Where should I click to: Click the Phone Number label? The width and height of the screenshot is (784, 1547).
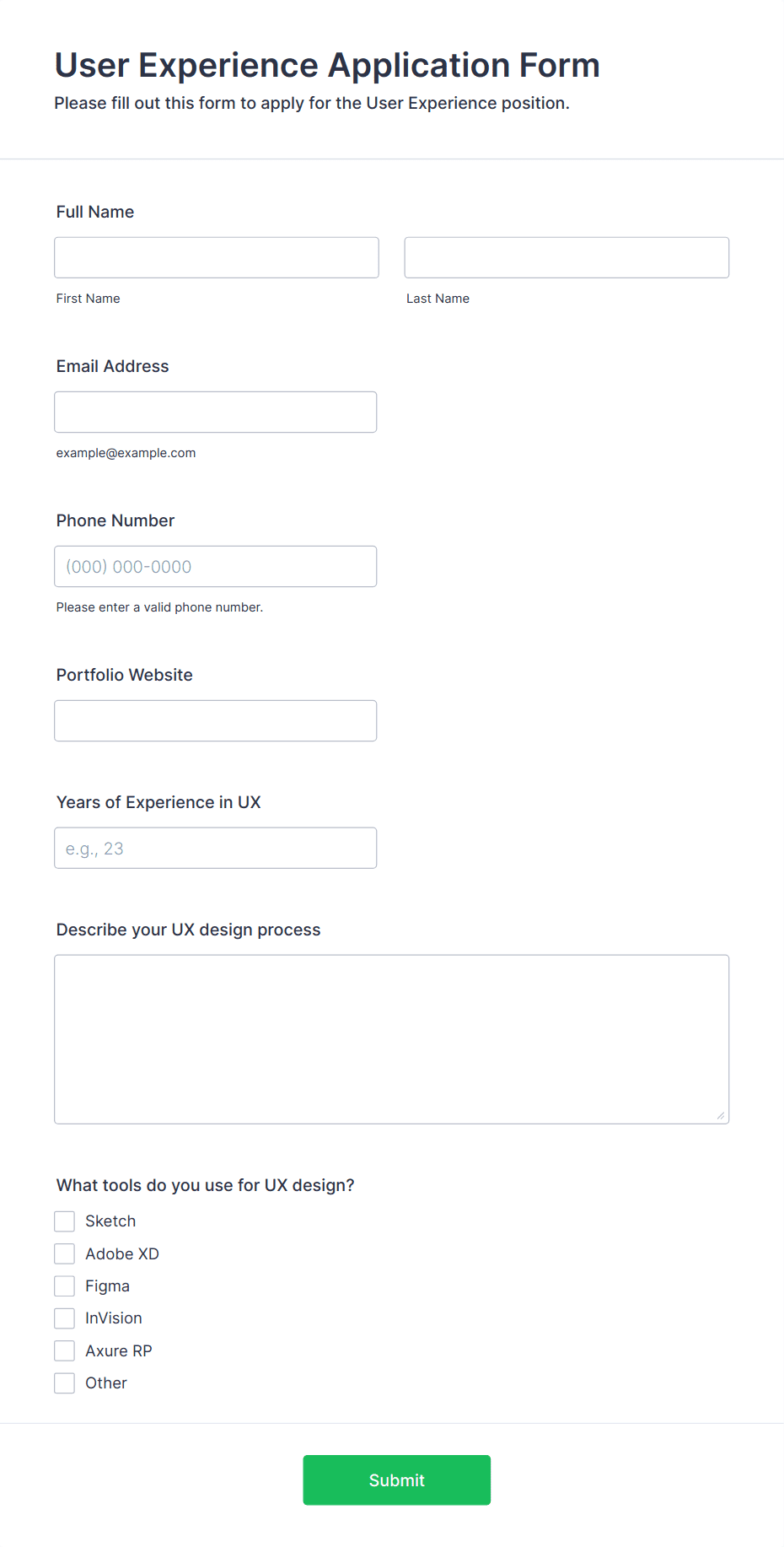[x=115, y=520]
